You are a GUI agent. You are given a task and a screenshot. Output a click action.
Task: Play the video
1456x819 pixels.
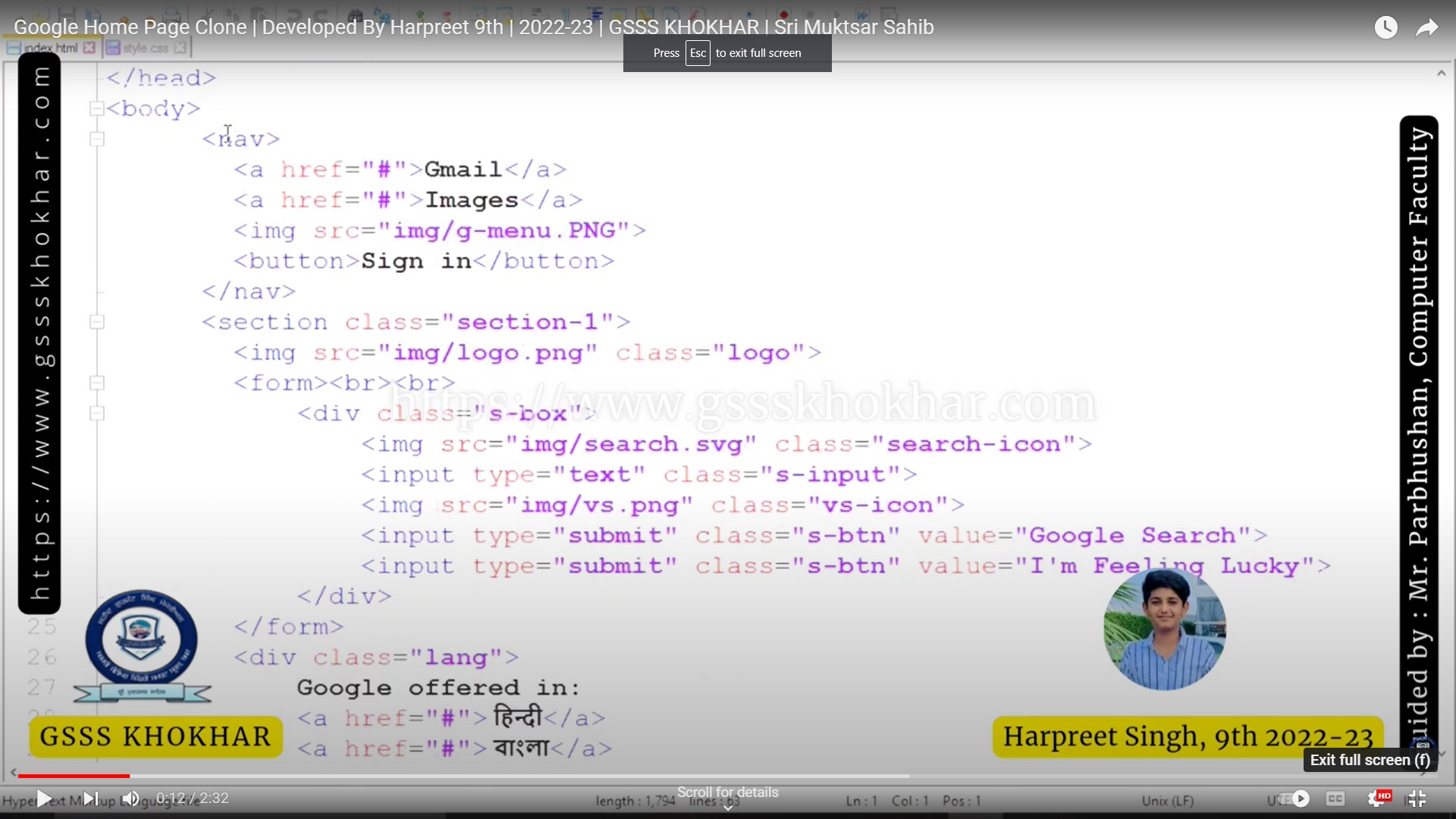click(x=44, y=799)
